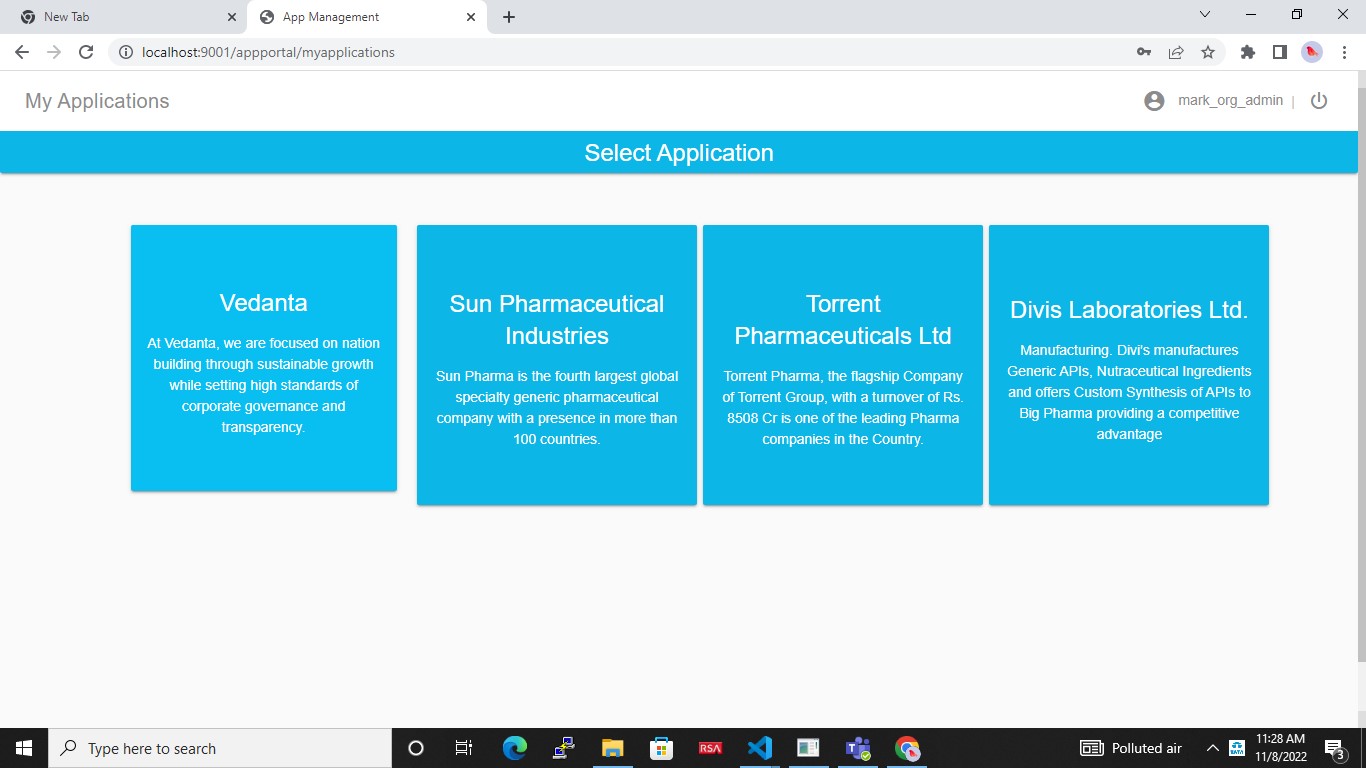Viewport: 1366px width, 768px height.
Task: Click the mark_org_admin username
Action: point(1230,100)
